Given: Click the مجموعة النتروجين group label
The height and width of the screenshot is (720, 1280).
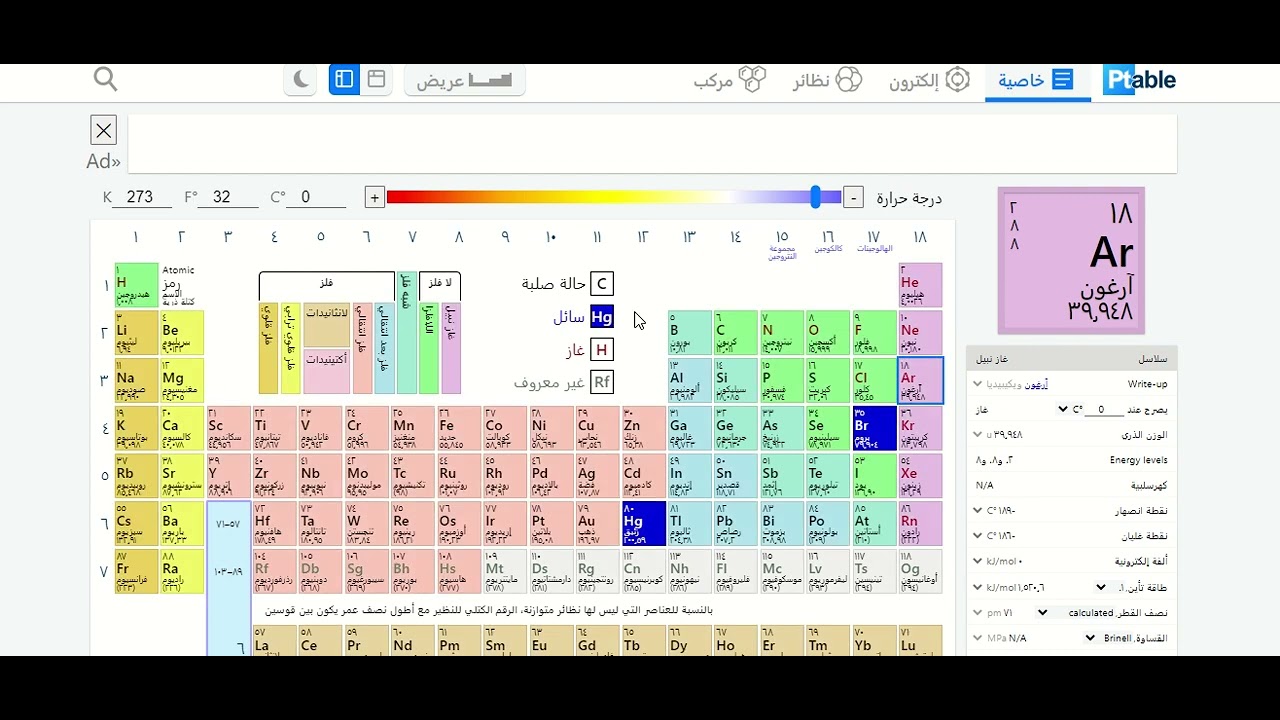Looking at the screenshot, I should (782, 253).
